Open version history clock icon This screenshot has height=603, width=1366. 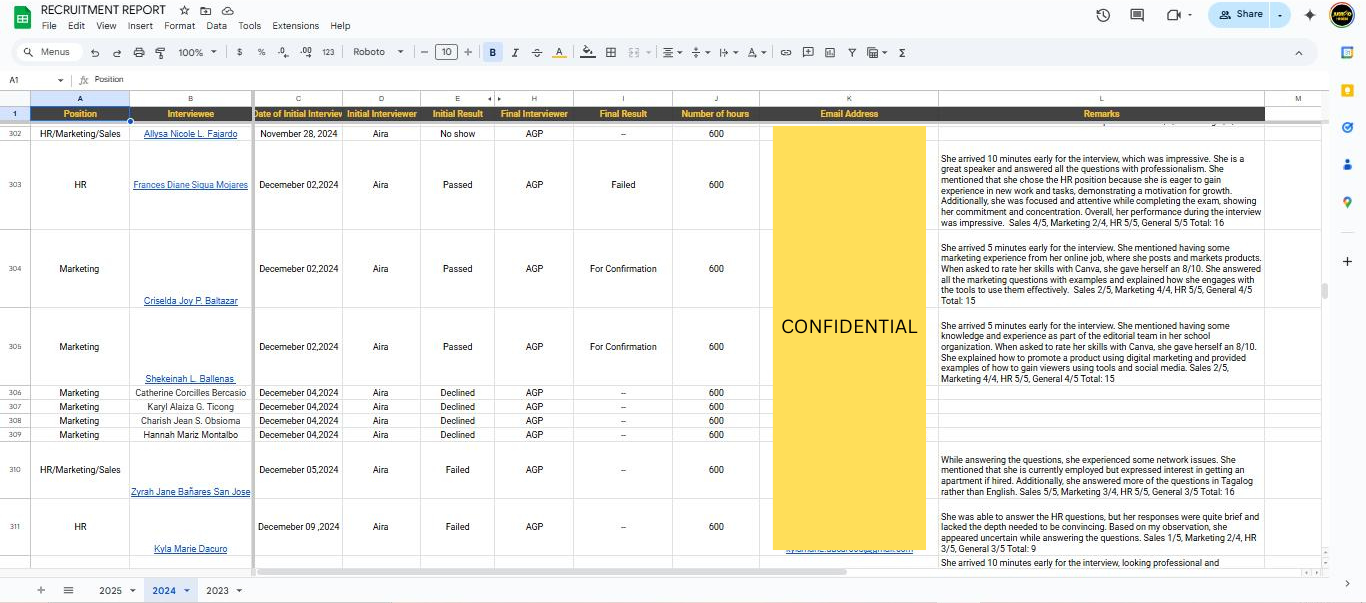click(x=1103, y=15)
